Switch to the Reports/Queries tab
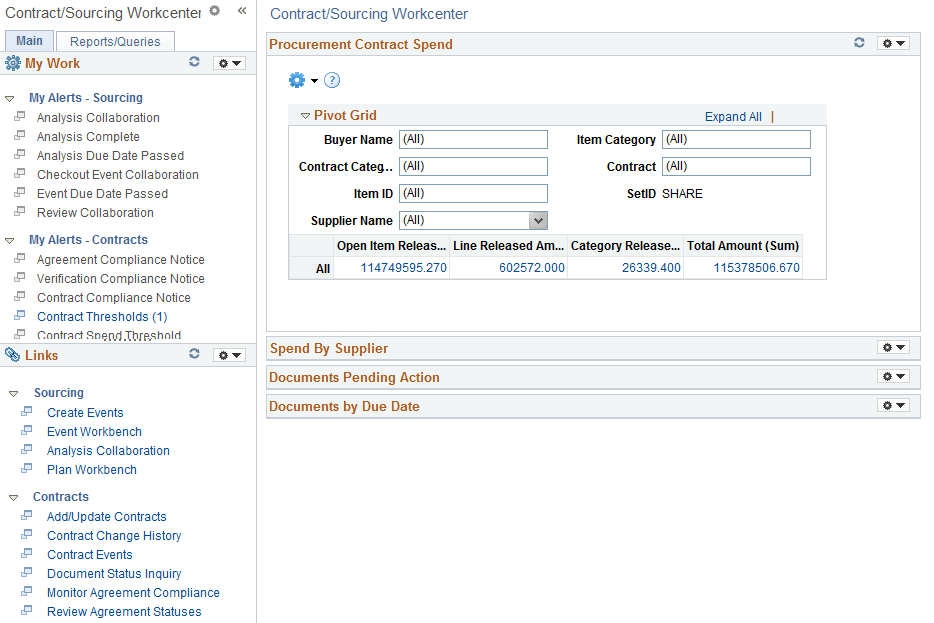The height and width of the screenshot is (623, 934). 115,41
